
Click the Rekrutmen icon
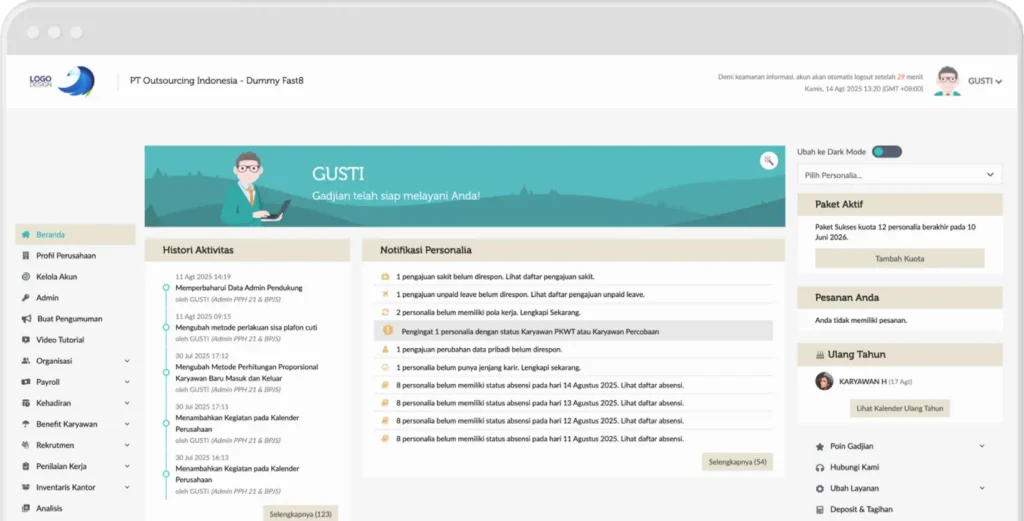26,445
